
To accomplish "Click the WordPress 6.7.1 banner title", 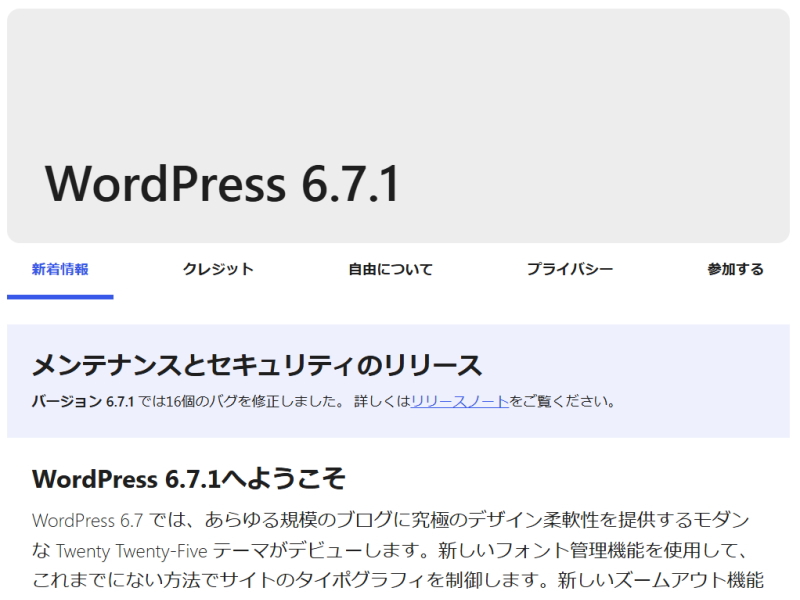I will (222, 184).
